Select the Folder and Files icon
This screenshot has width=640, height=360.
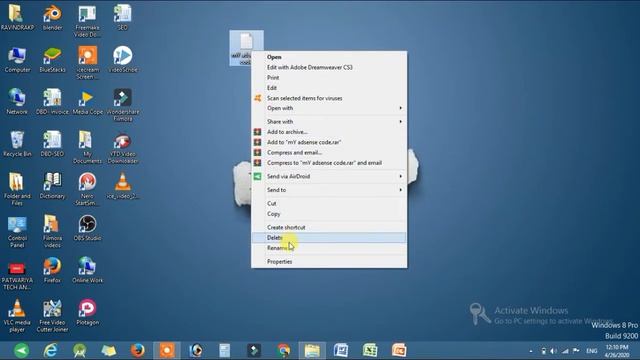(17, 189)
